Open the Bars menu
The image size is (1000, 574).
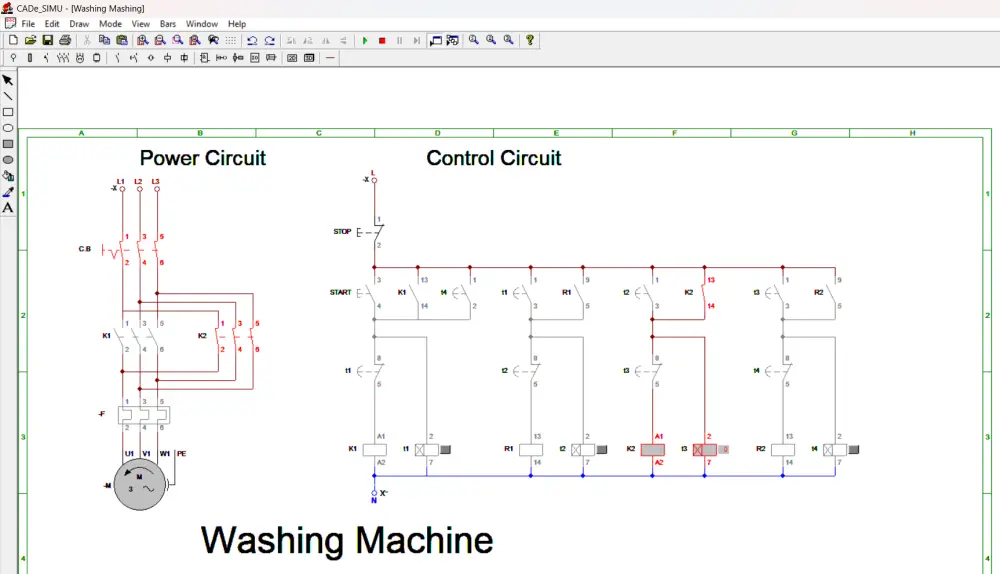(x=168, y=24)
